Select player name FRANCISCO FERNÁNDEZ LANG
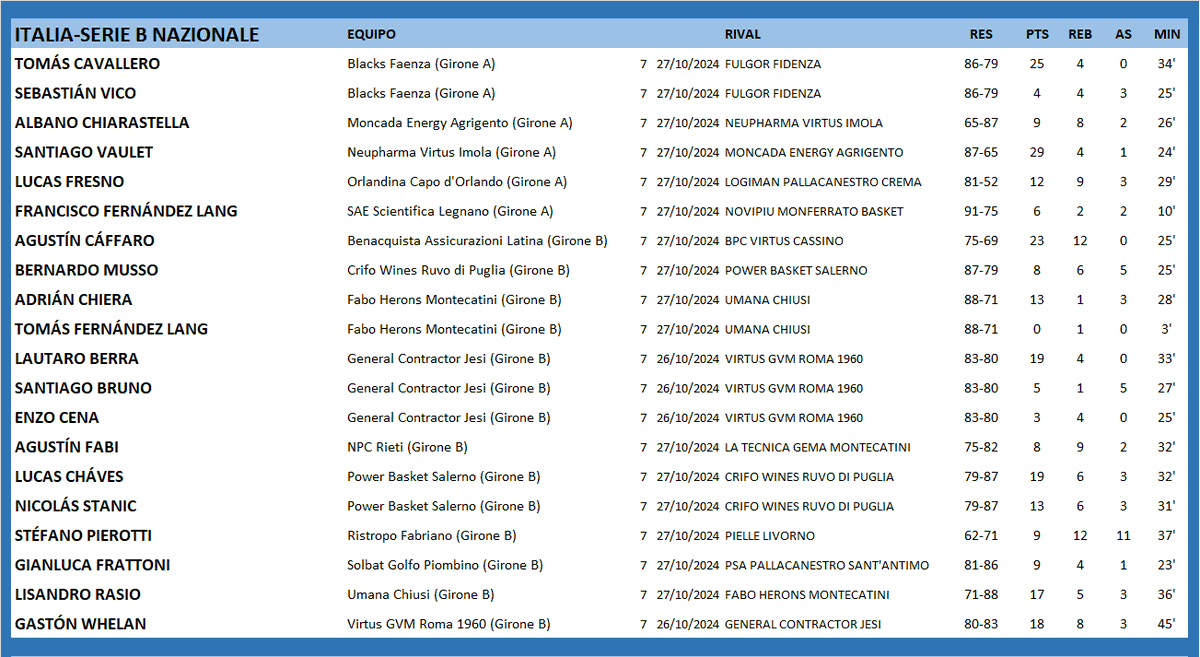Viewport: 1200px width, 657px height. pos(126,211)
